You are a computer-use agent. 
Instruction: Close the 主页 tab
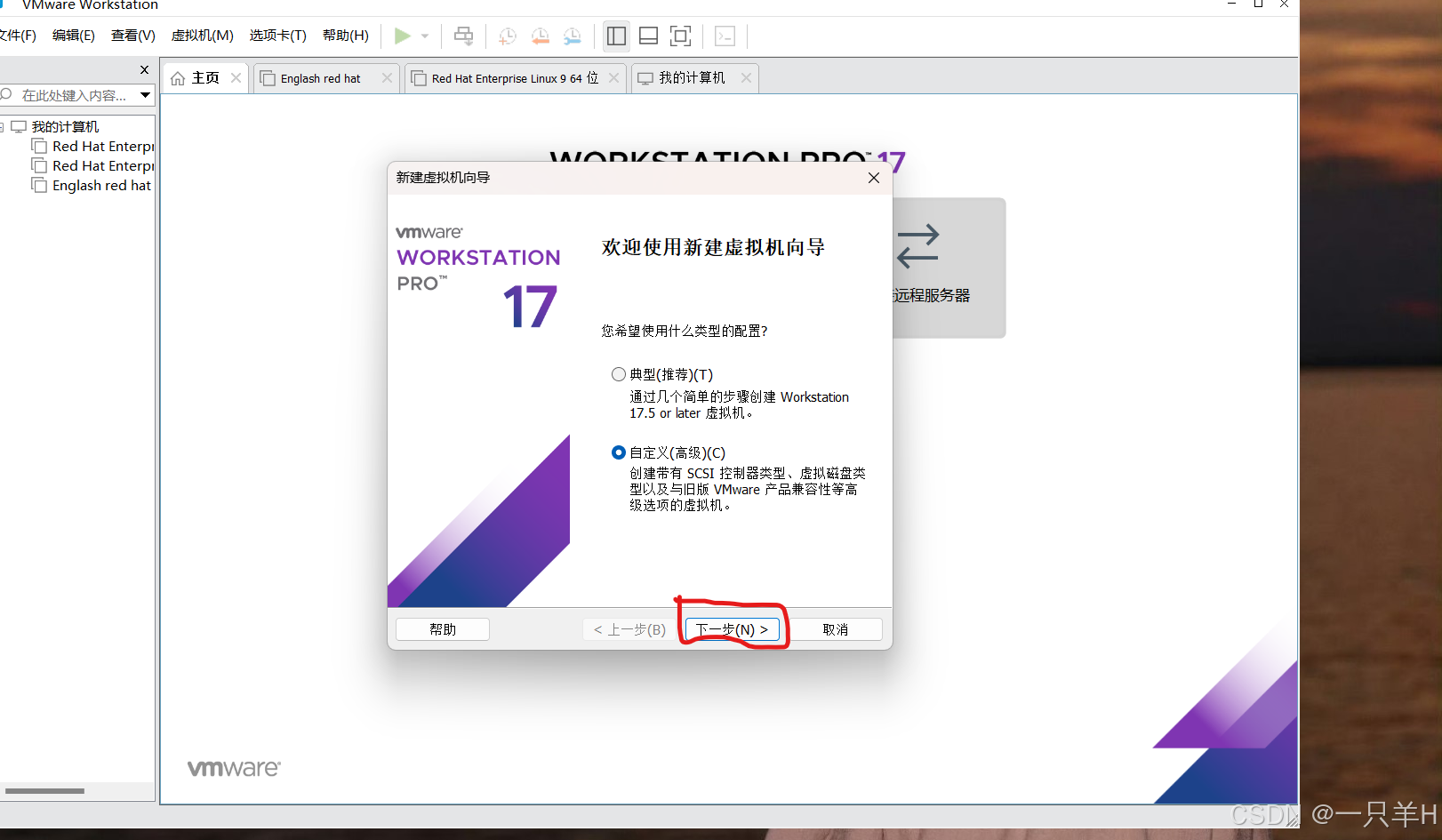point(236,78)
